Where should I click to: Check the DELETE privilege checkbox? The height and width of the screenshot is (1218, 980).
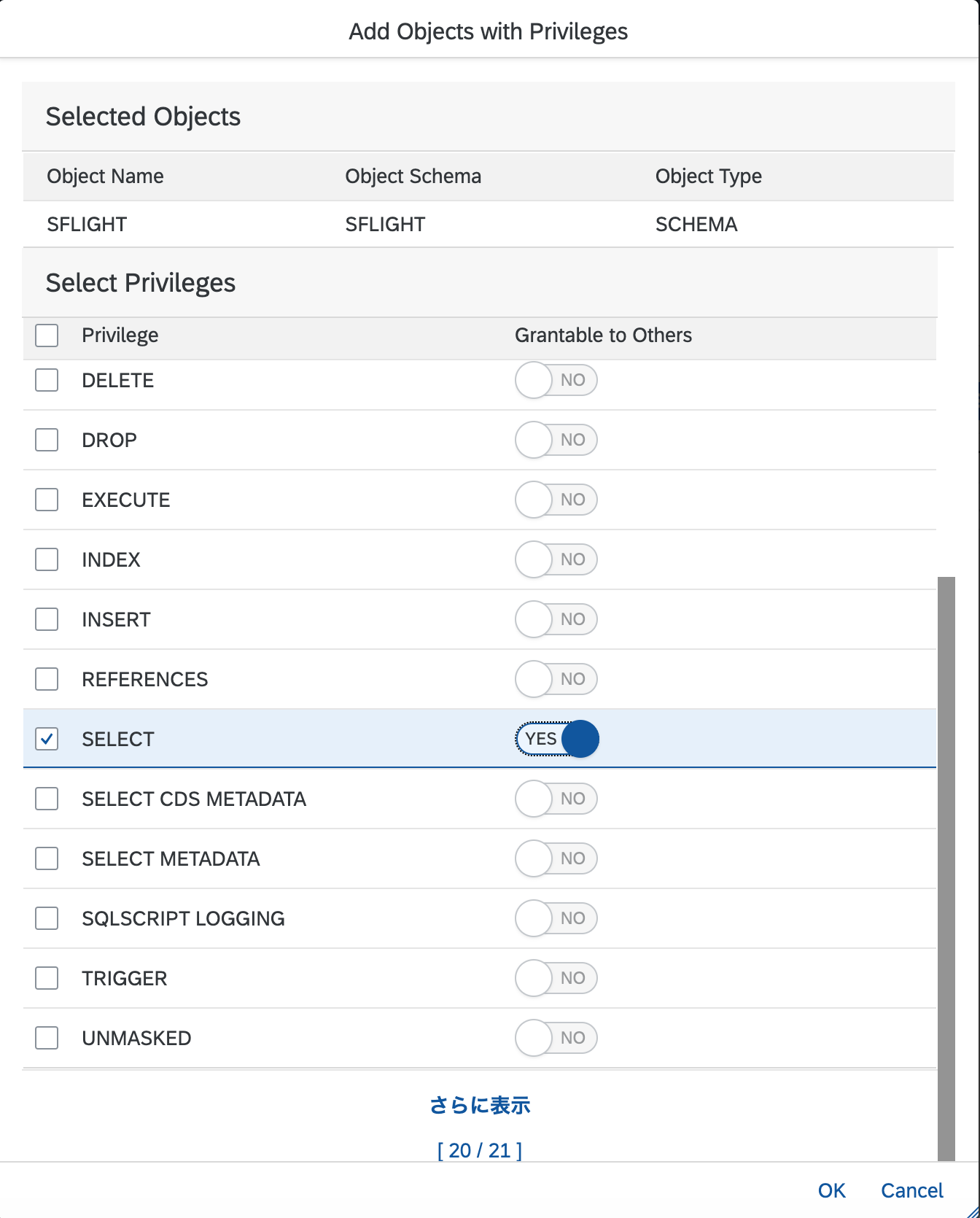[x=47, y=380]
